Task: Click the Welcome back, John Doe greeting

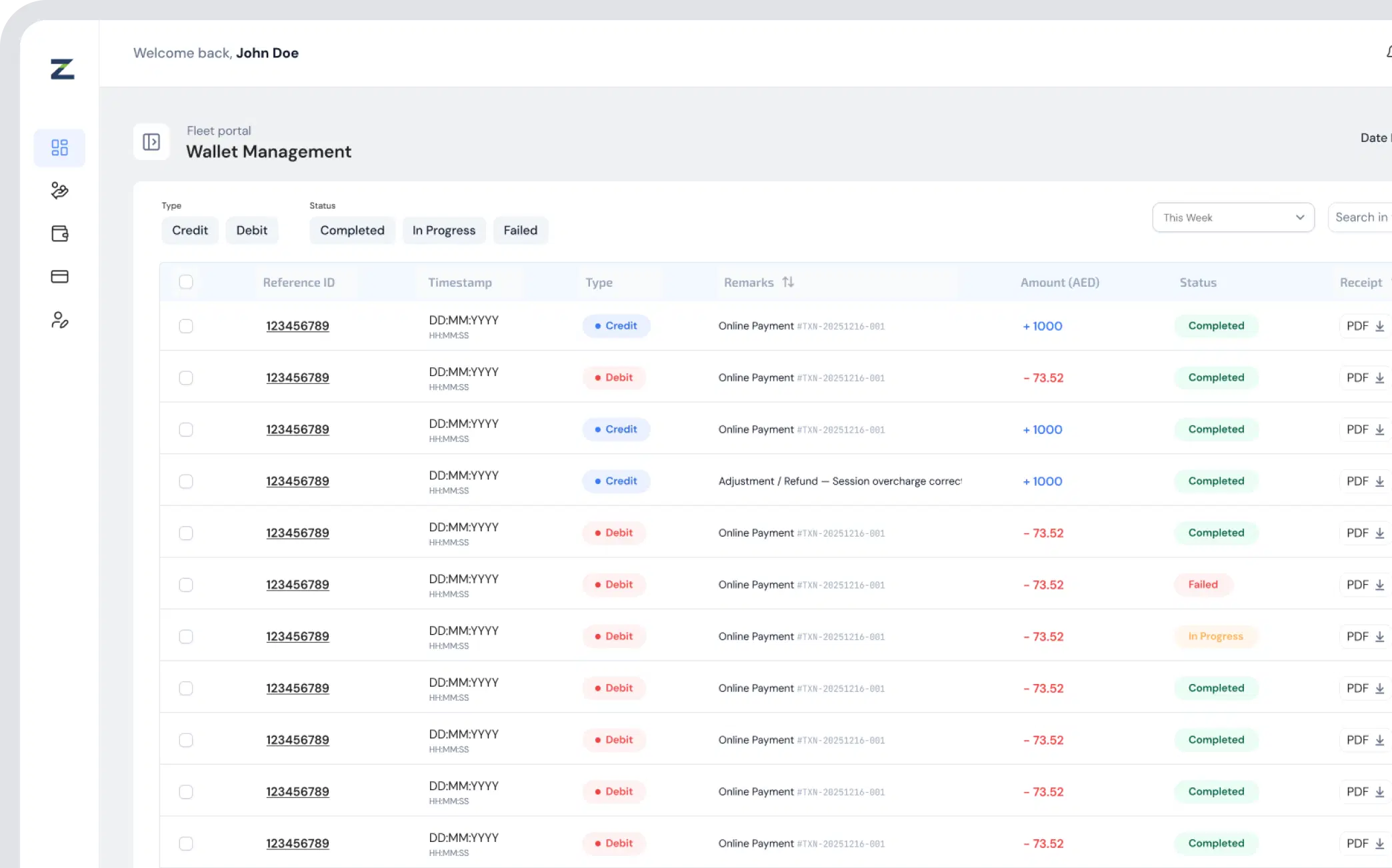Action: (x=216, y=53)
